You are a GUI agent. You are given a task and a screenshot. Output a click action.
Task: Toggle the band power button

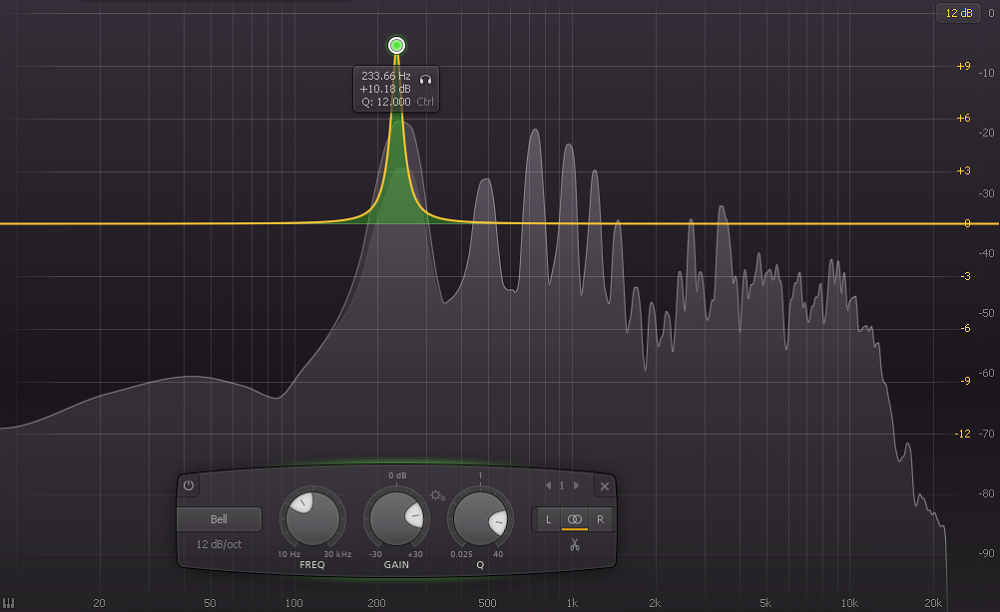(189, 486)
